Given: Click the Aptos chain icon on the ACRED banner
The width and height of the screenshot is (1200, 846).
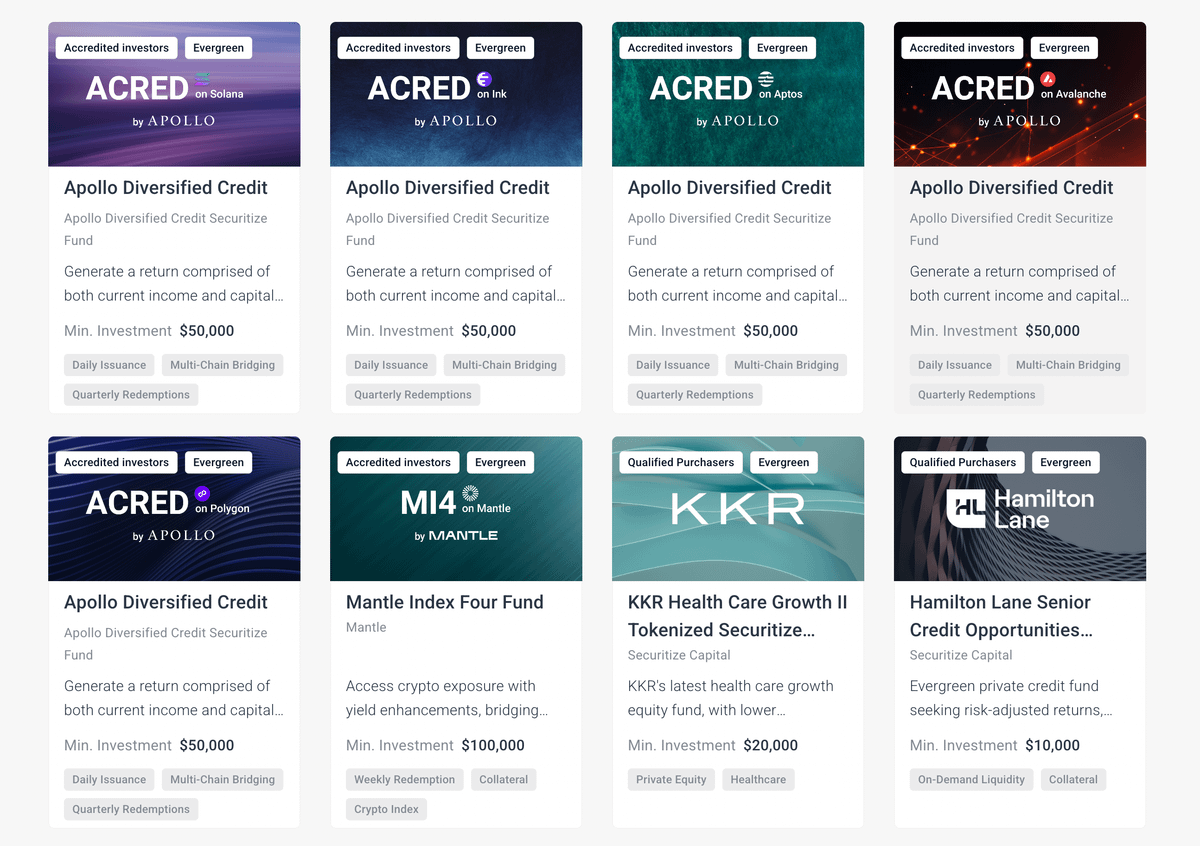Looking at the screenshot, I should click(x=766, y=79).
